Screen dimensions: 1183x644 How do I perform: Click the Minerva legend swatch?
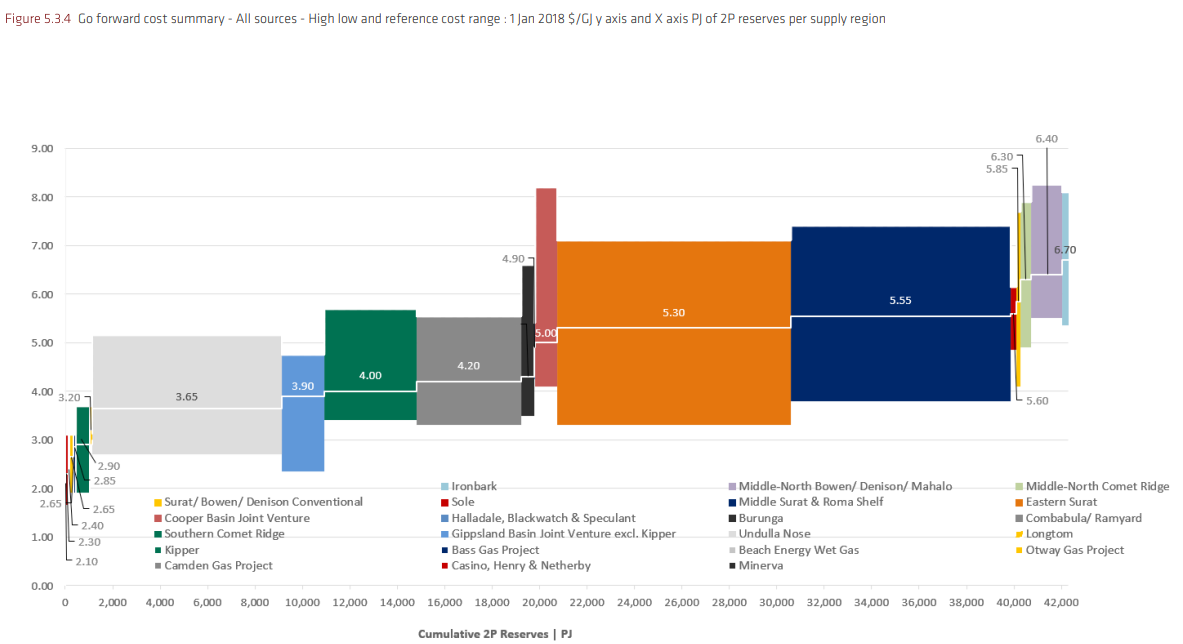click(x=731, y=566)
